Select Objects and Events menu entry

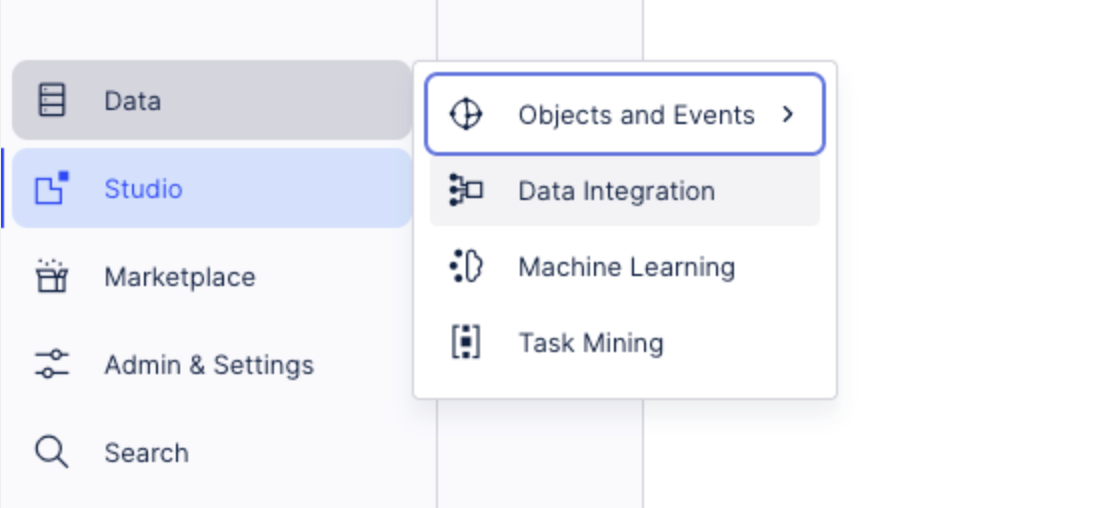[x=636, y=115]
